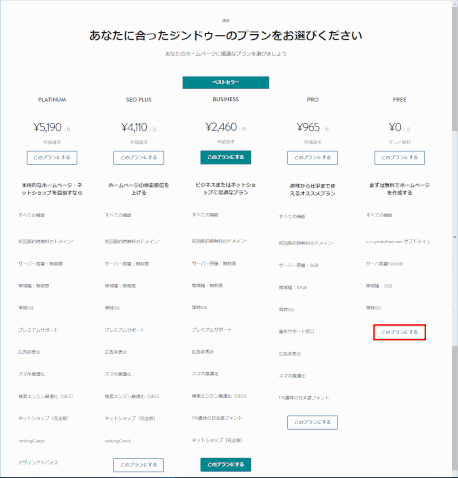Click the ベストセラー badge above BUSINESS
This screenshot has height=478, width=458.
tap(226, 82)
